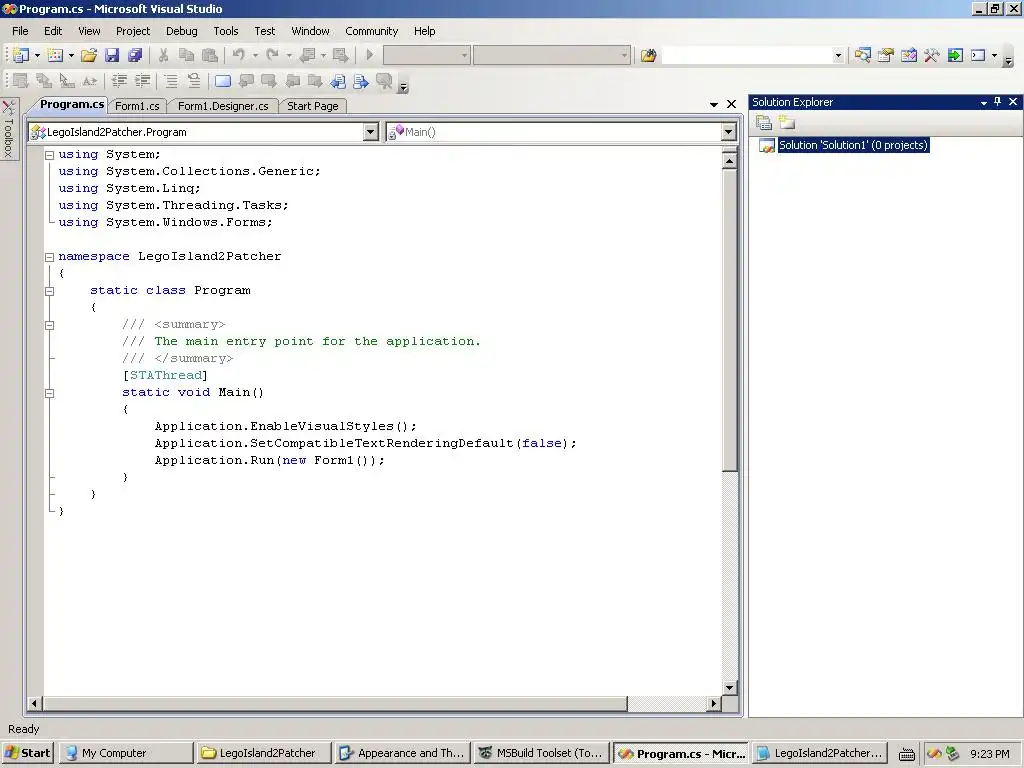Open the Object Browser toolbar icon
Image resolution: width=1024 pixels, height=768 pixels.
pyautogui.click(x=908, y=56)
